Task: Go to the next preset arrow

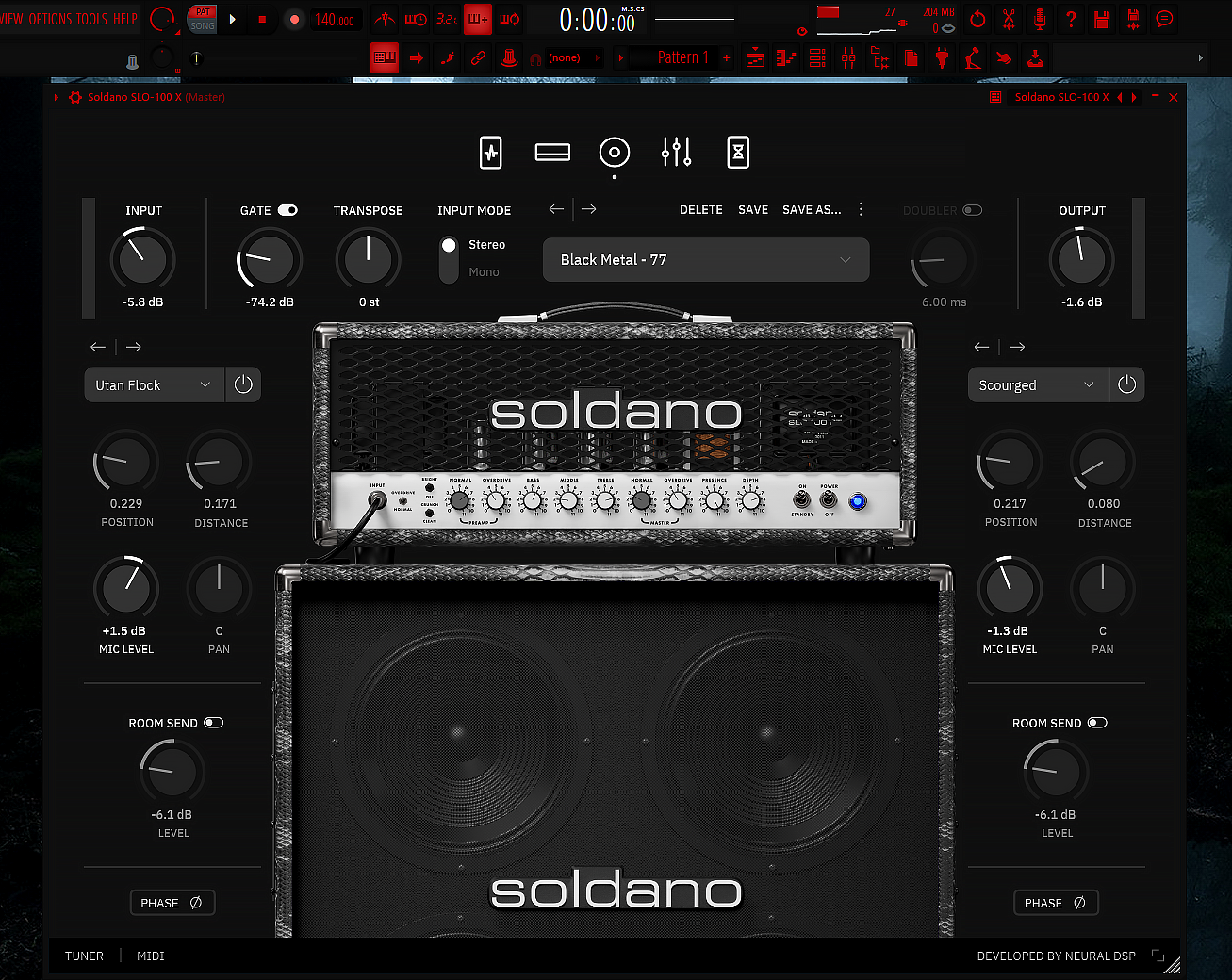Action: pyautogui.click(x=589, y=209)
